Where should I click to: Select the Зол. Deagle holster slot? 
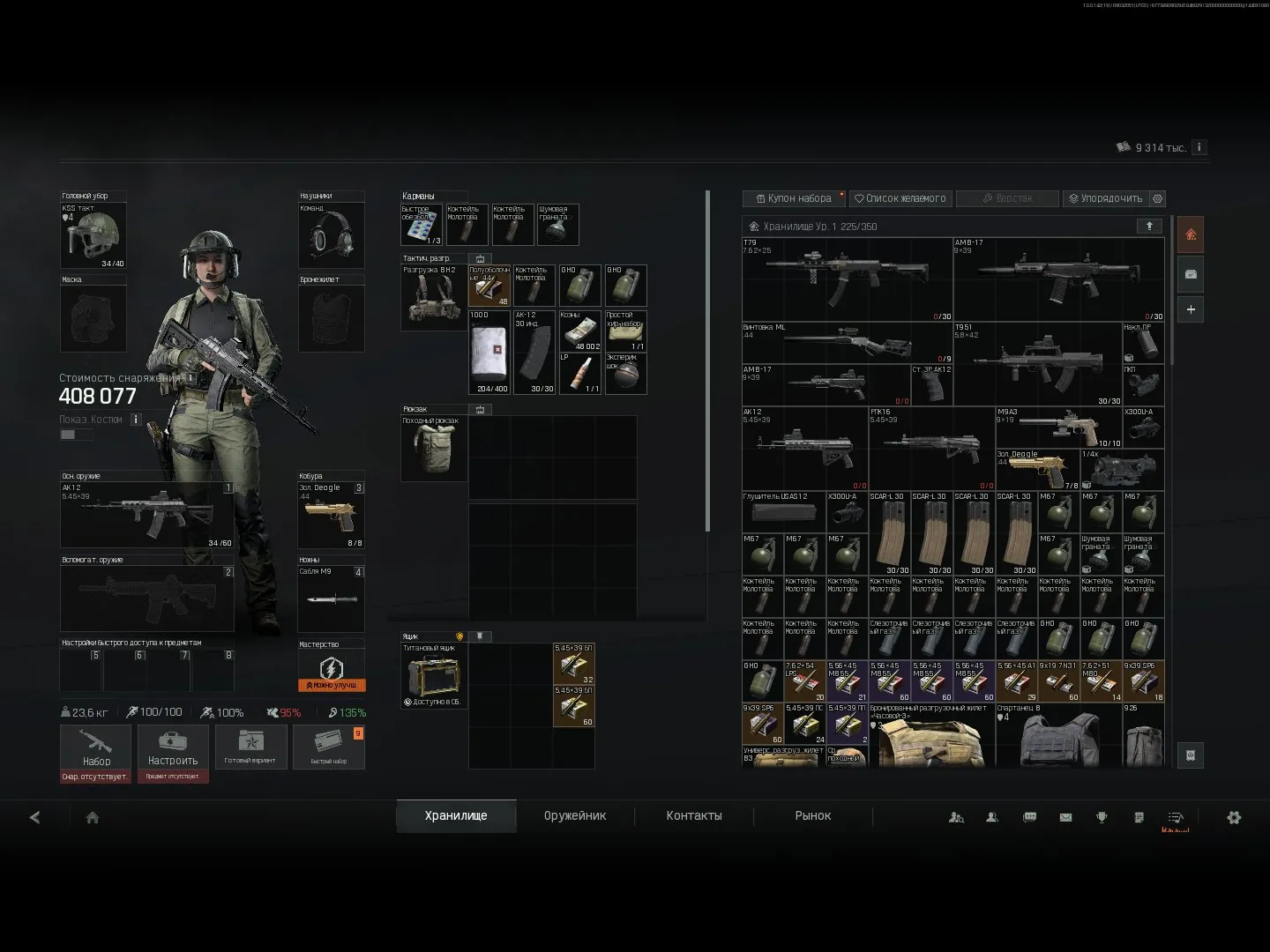point(332,515)
